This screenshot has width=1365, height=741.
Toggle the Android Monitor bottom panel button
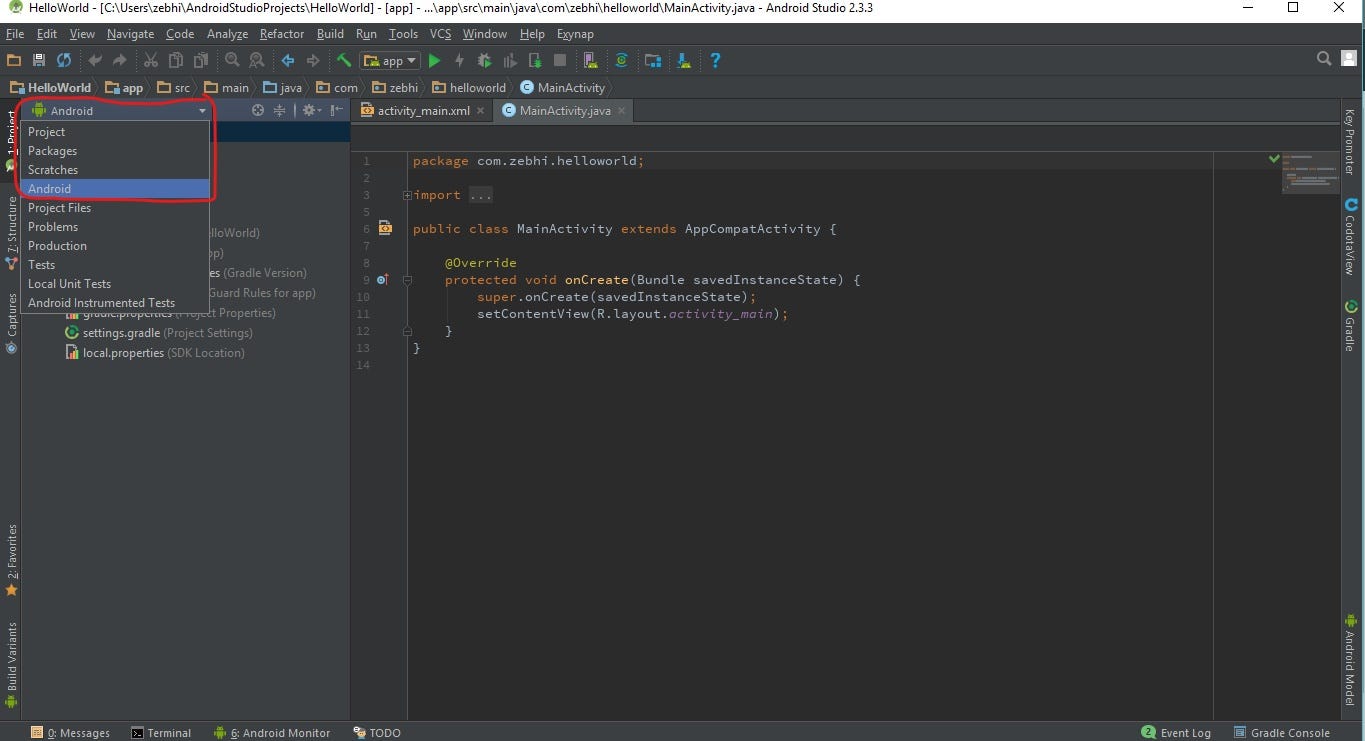coord(271,732)
